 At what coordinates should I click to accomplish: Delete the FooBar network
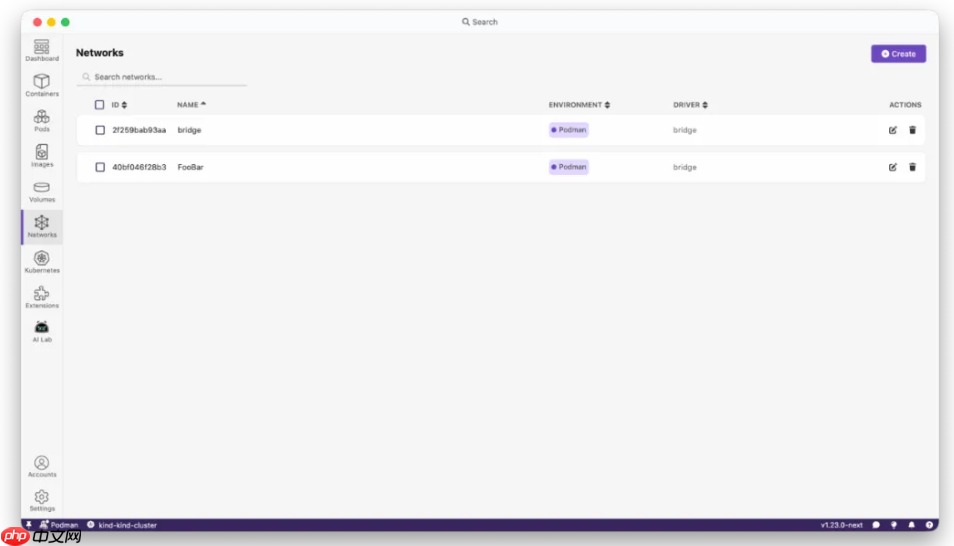click(x=912, y=167)
